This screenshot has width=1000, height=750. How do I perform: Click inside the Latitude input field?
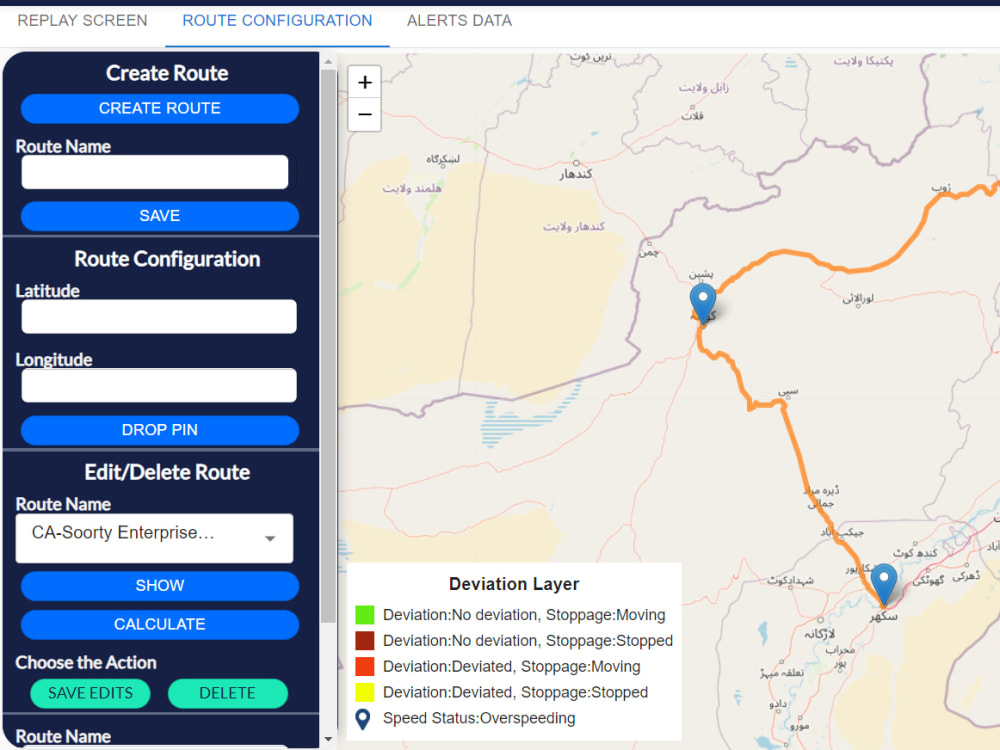158,317
